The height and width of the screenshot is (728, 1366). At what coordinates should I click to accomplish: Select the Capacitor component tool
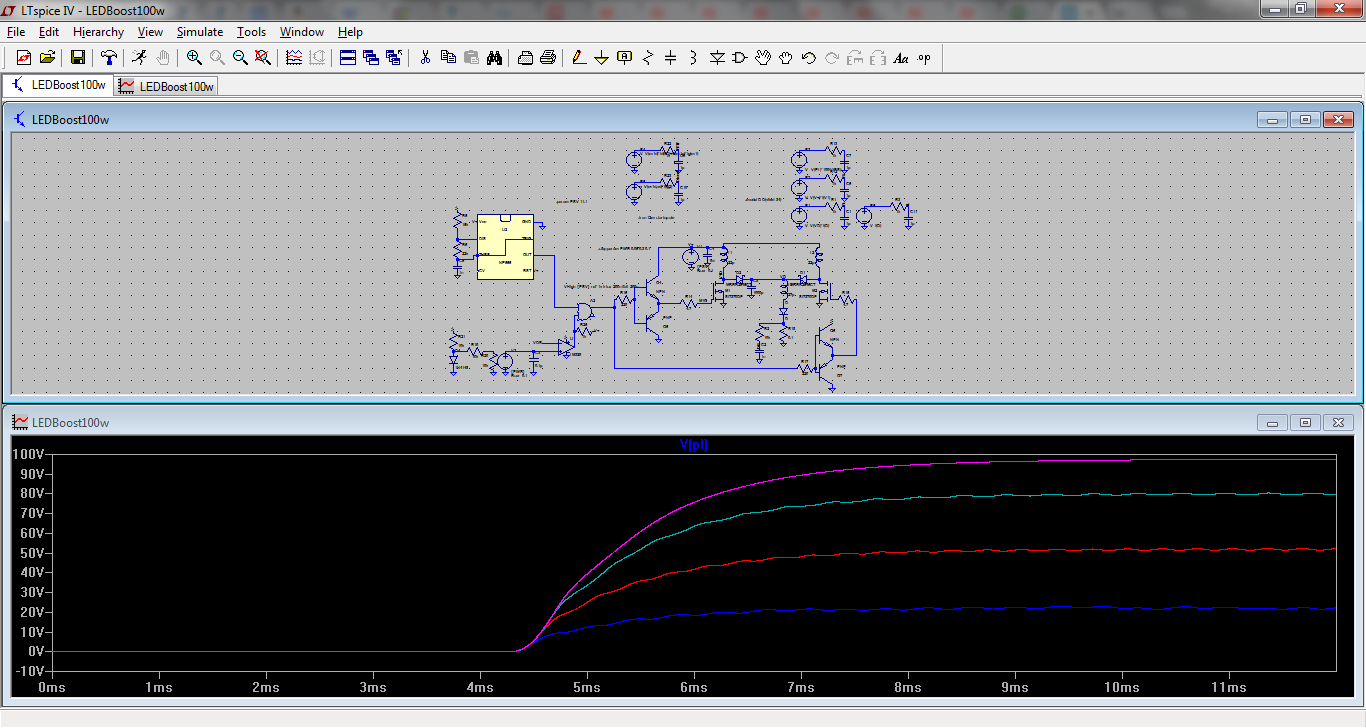point(671,58)
